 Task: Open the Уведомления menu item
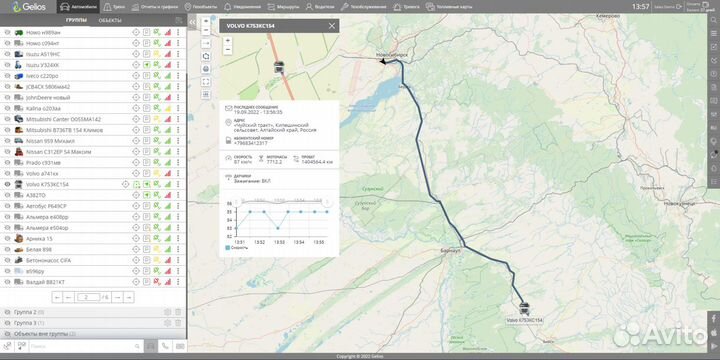tap(243, 7)
